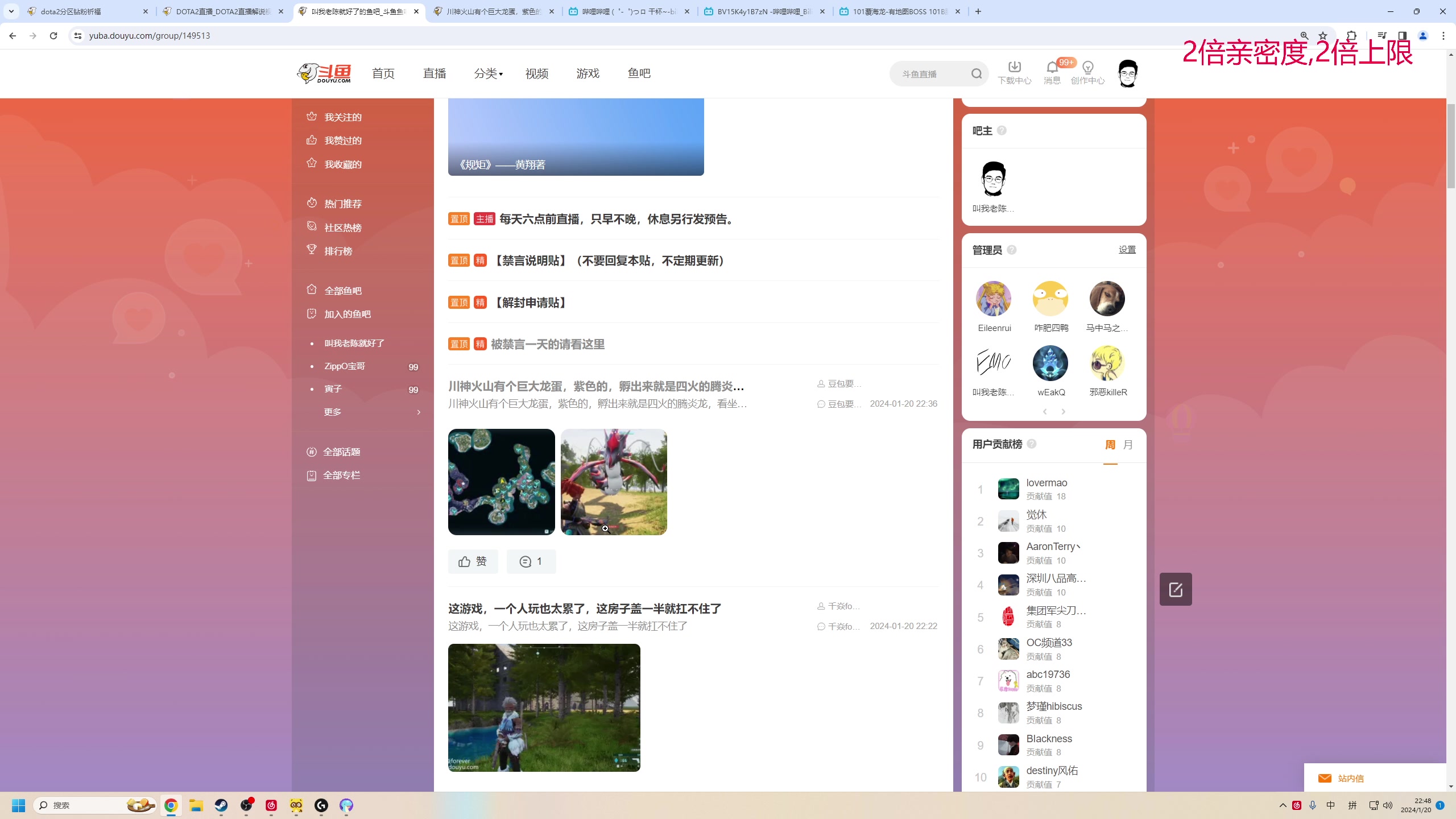Open Chrome taskbar icon
The image size is (1456, 819).
(171, 805)
